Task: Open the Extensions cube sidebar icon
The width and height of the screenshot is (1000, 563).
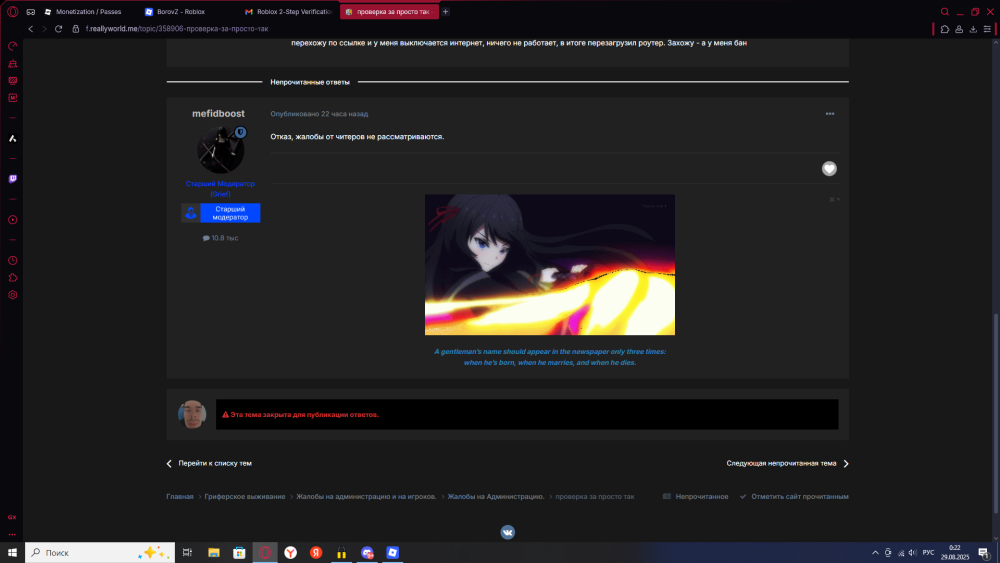Action: [12, 278]
